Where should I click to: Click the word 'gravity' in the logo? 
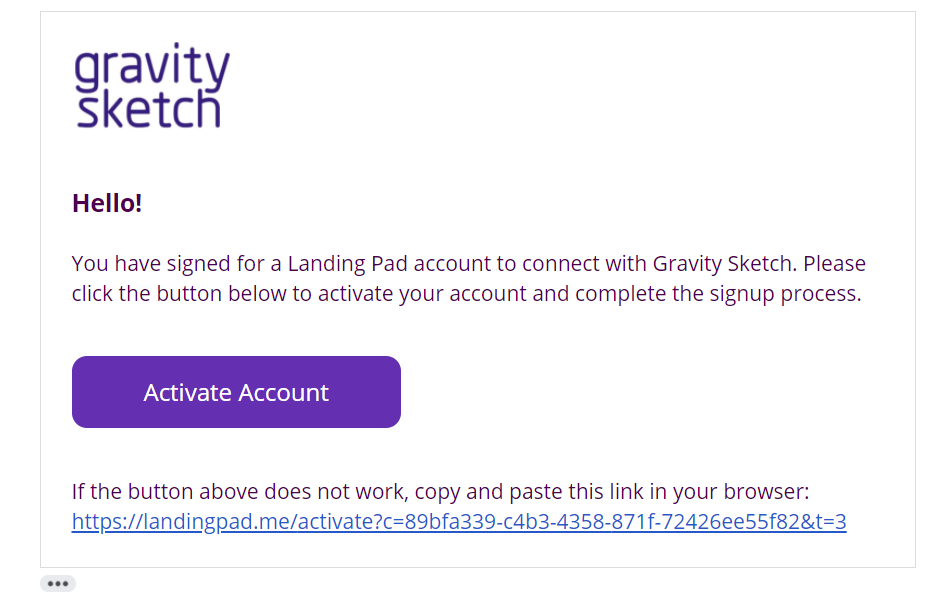151,65
